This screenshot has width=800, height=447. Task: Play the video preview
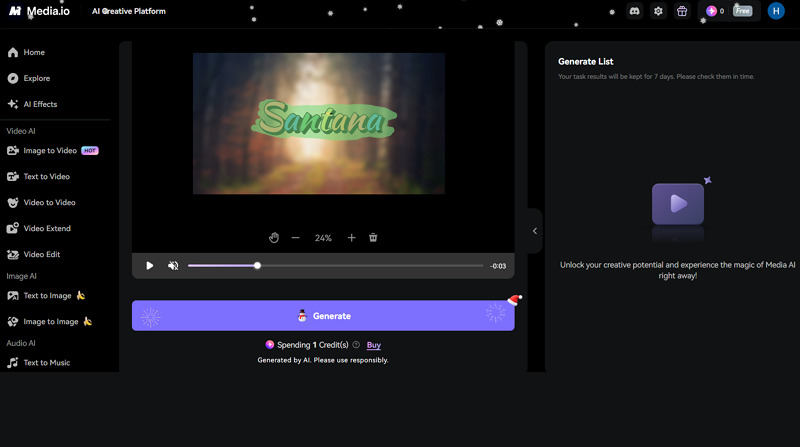click(150, 266)
